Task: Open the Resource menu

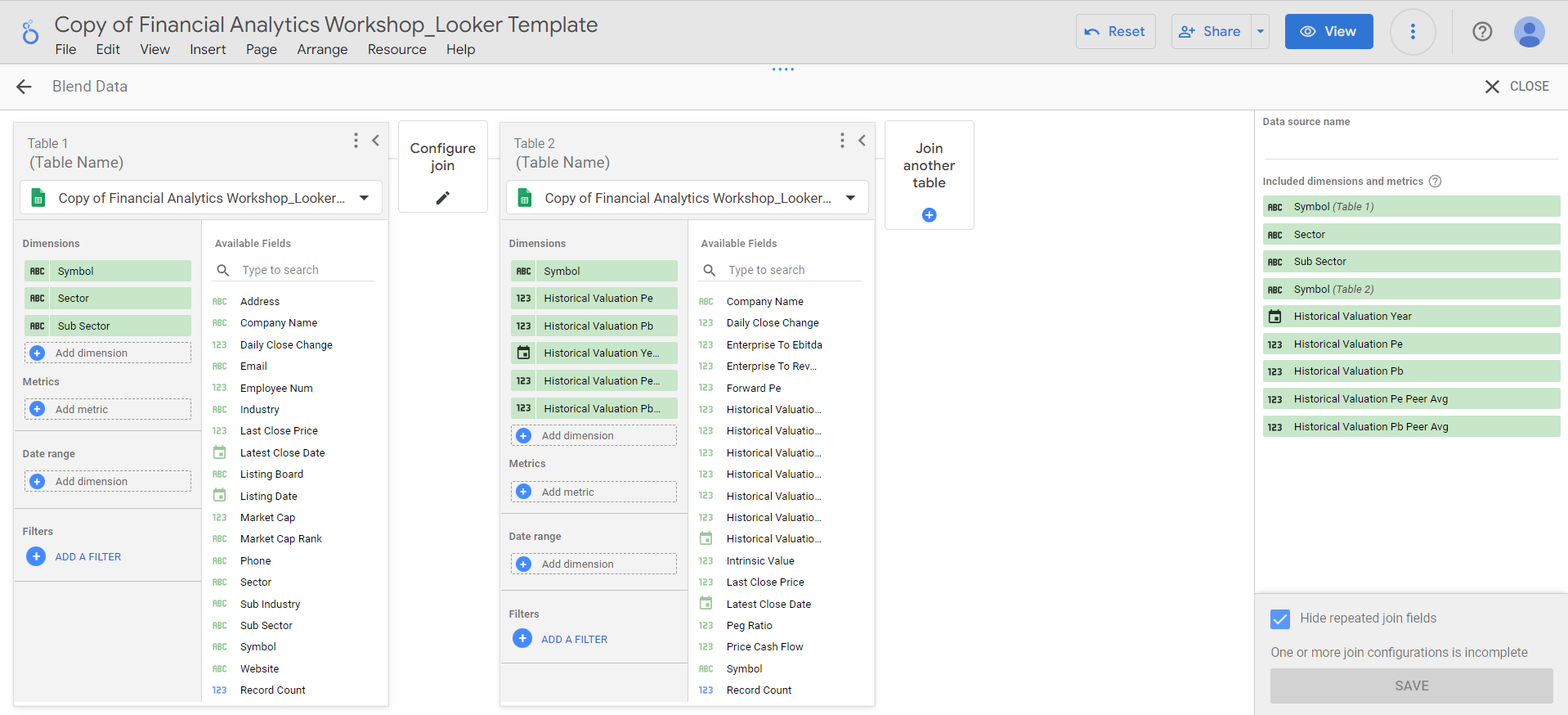Action: point(397,50)
